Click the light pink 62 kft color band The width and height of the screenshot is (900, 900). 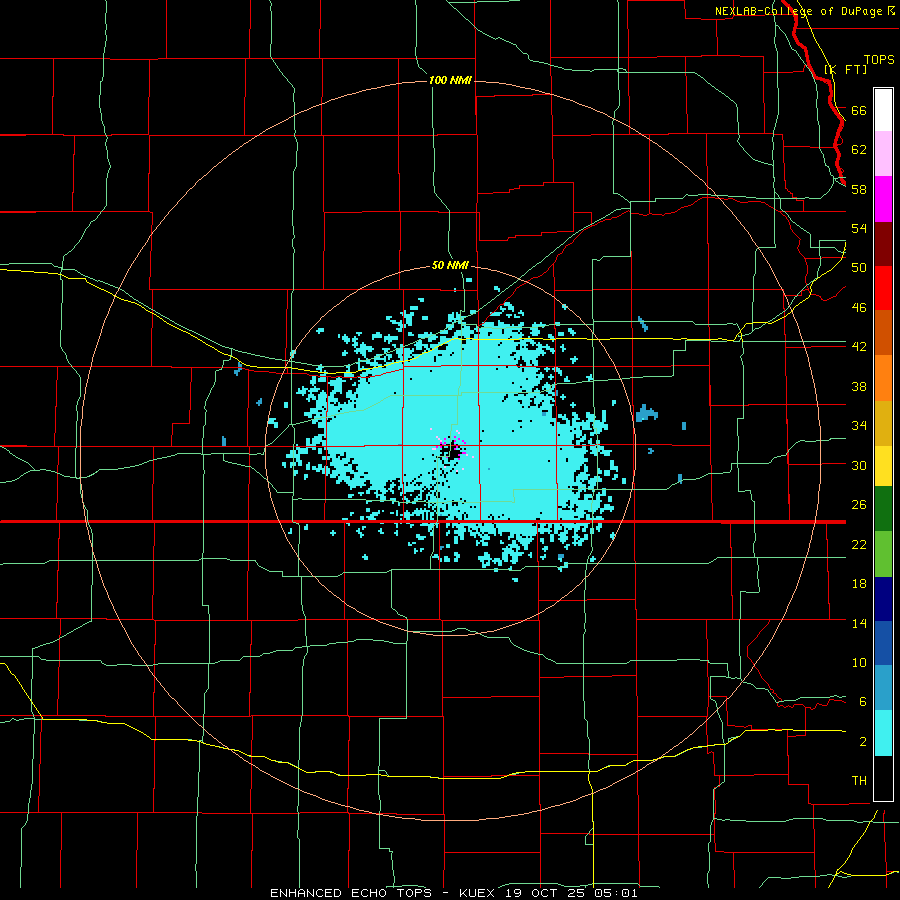(x=883, y=154)
